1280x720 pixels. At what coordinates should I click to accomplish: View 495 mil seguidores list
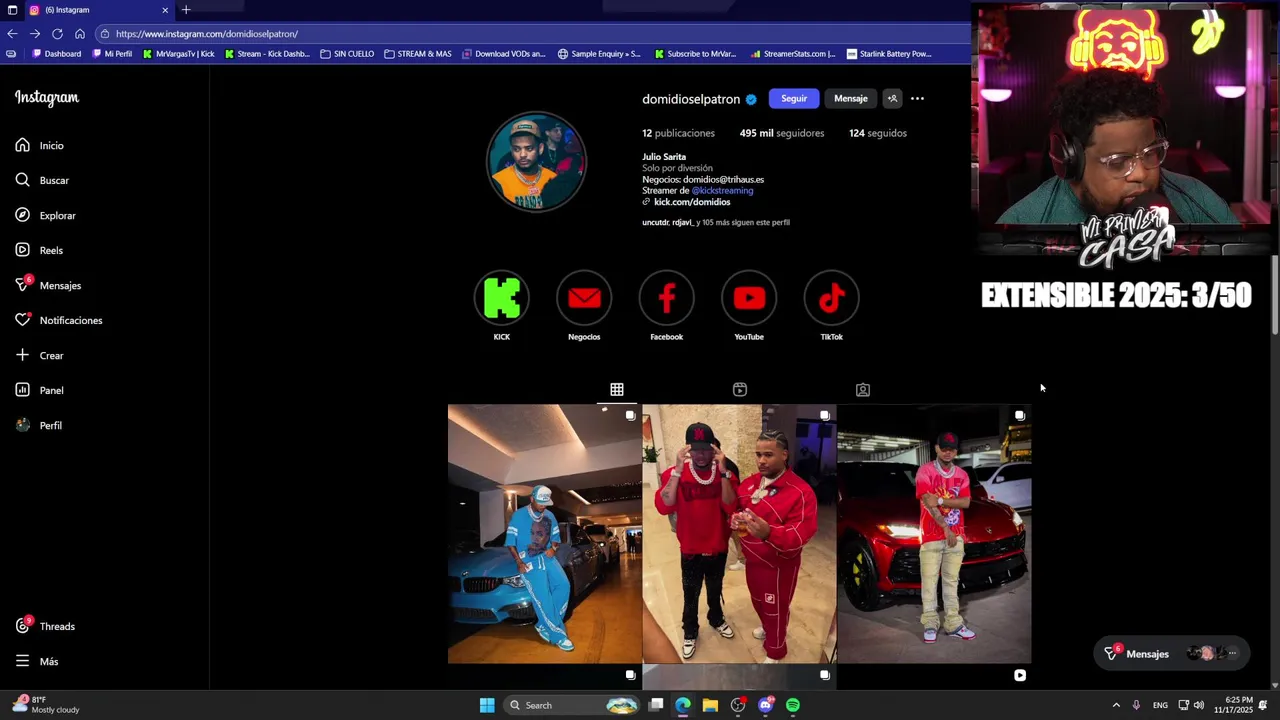(782, 133)
